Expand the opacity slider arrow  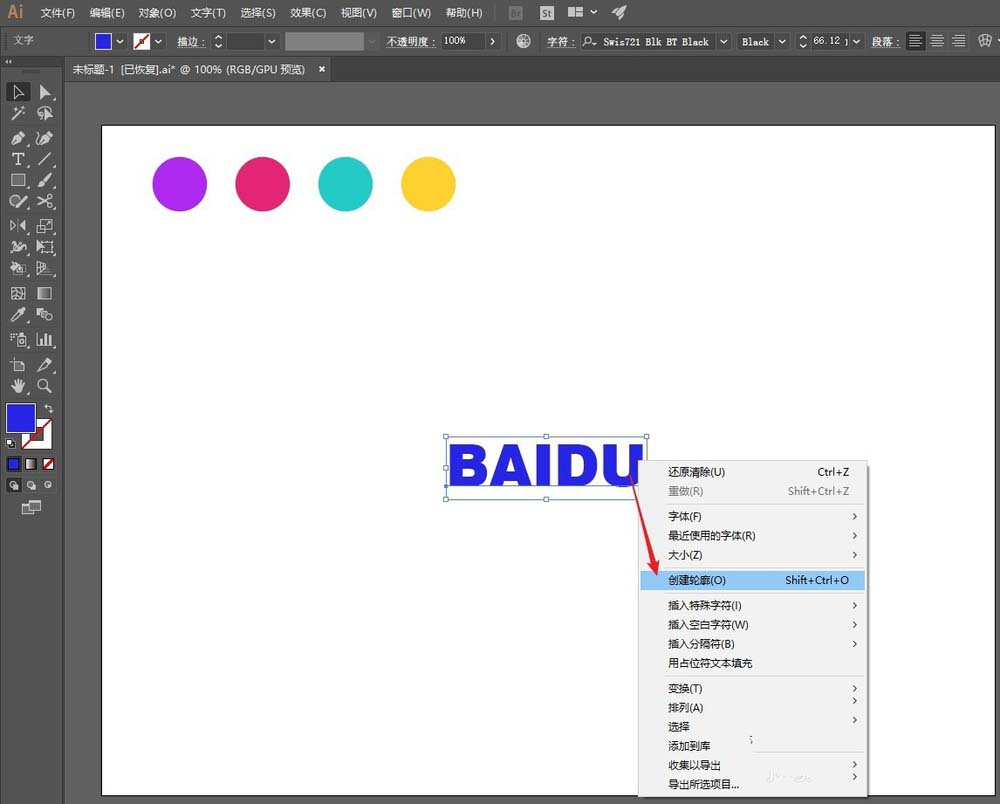tap(492, 41)
